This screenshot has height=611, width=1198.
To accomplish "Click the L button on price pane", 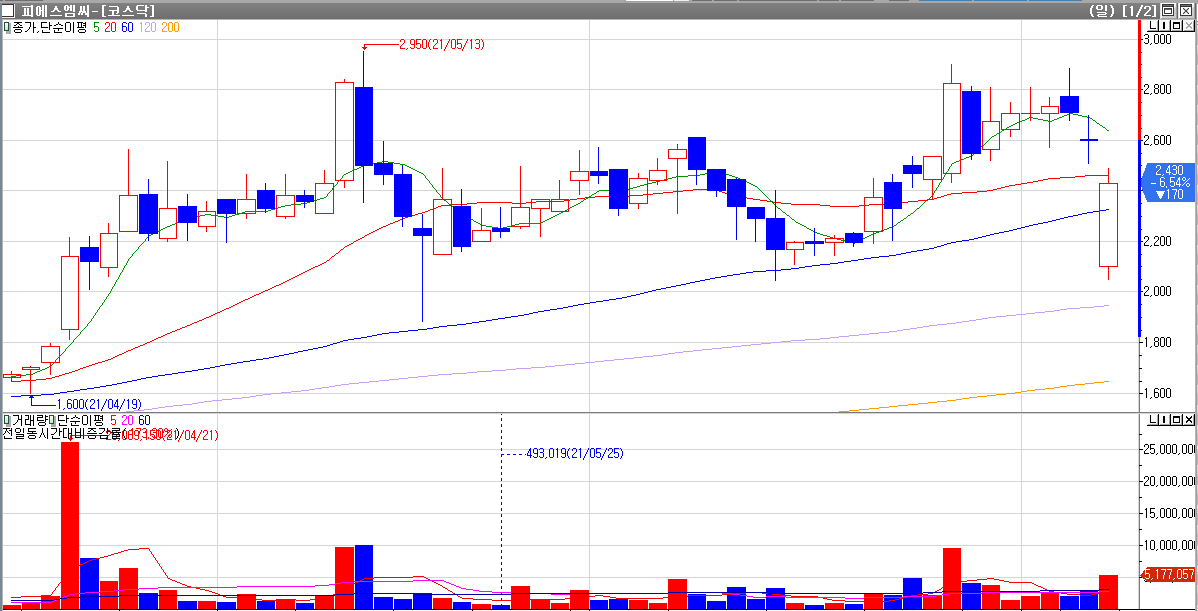I will click(1152, 27).
